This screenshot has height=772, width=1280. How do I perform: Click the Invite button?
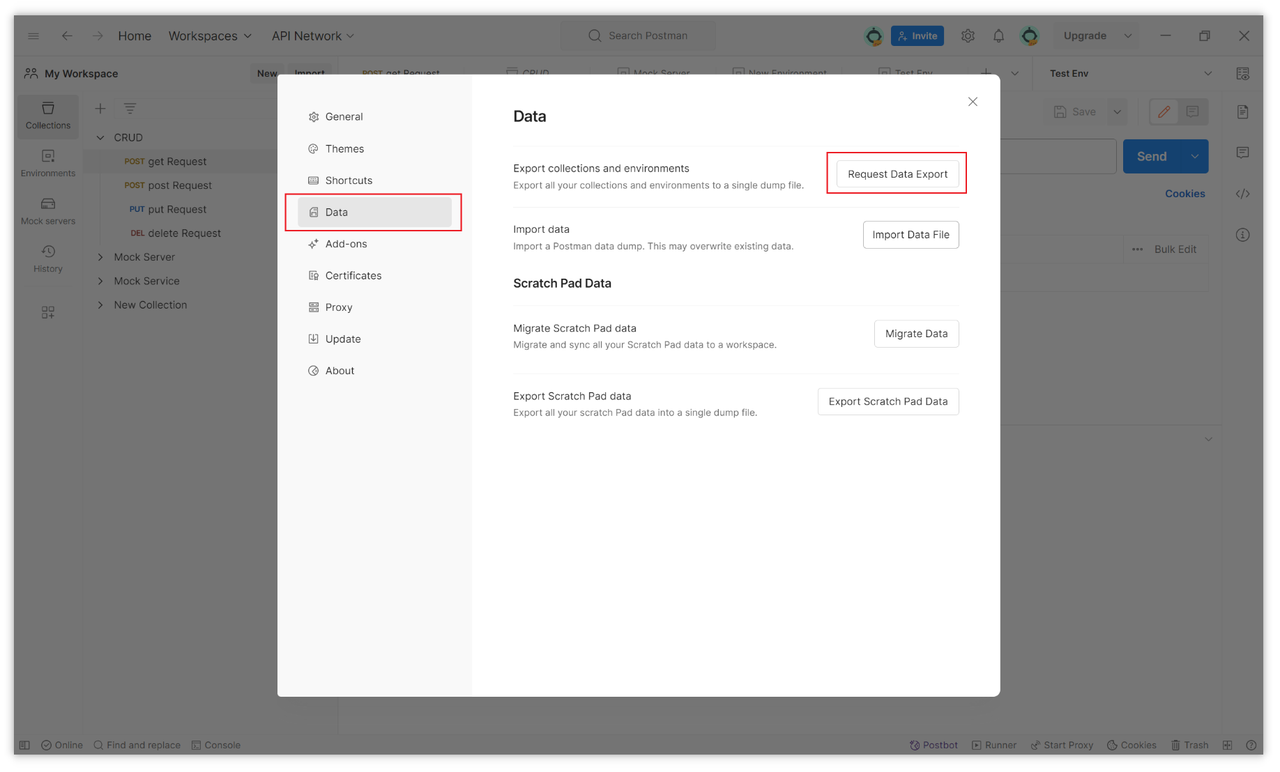pyautogui.click(x=917, y=36)
